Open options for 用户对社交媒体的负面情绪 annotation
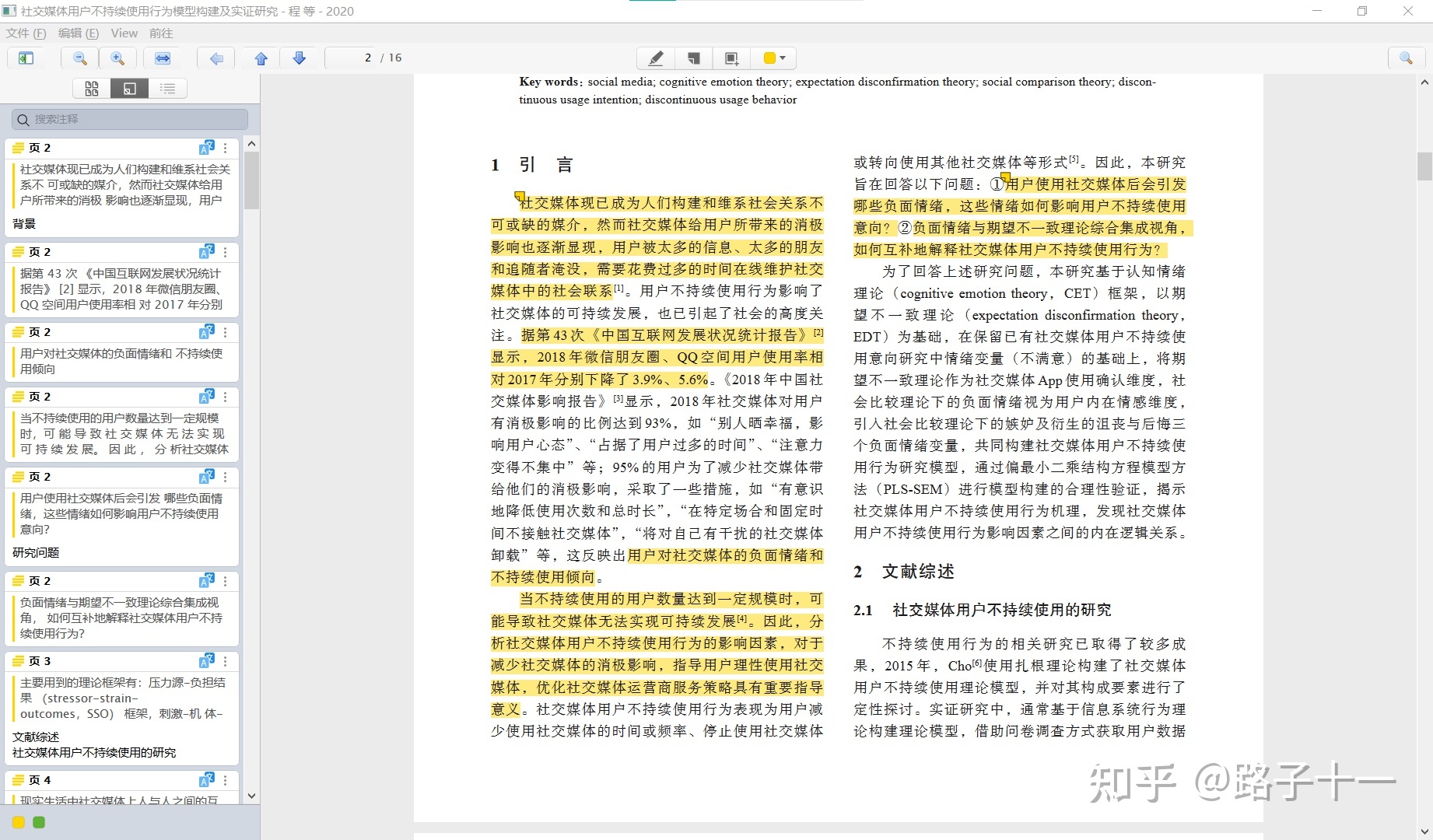Screen dimensions: 1433x840 click(x=226, y=332)
